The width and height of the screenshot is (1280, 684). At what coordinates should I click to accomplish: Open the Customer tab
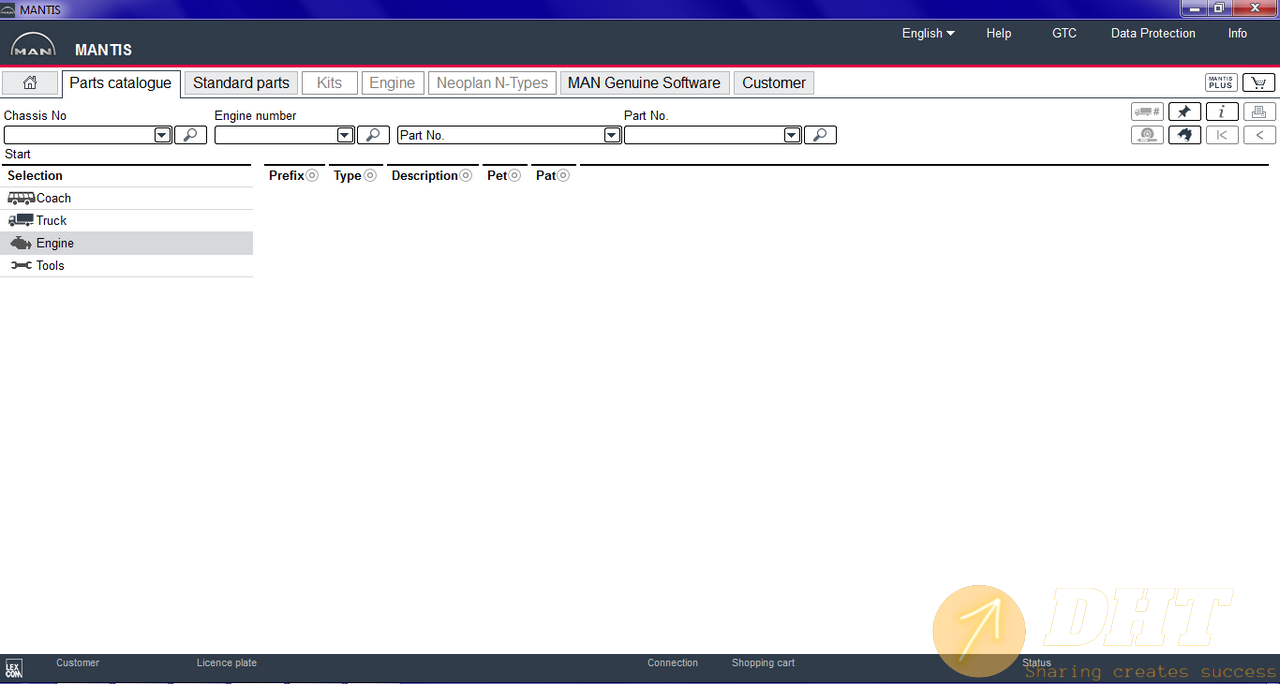(x=774, y=83)
